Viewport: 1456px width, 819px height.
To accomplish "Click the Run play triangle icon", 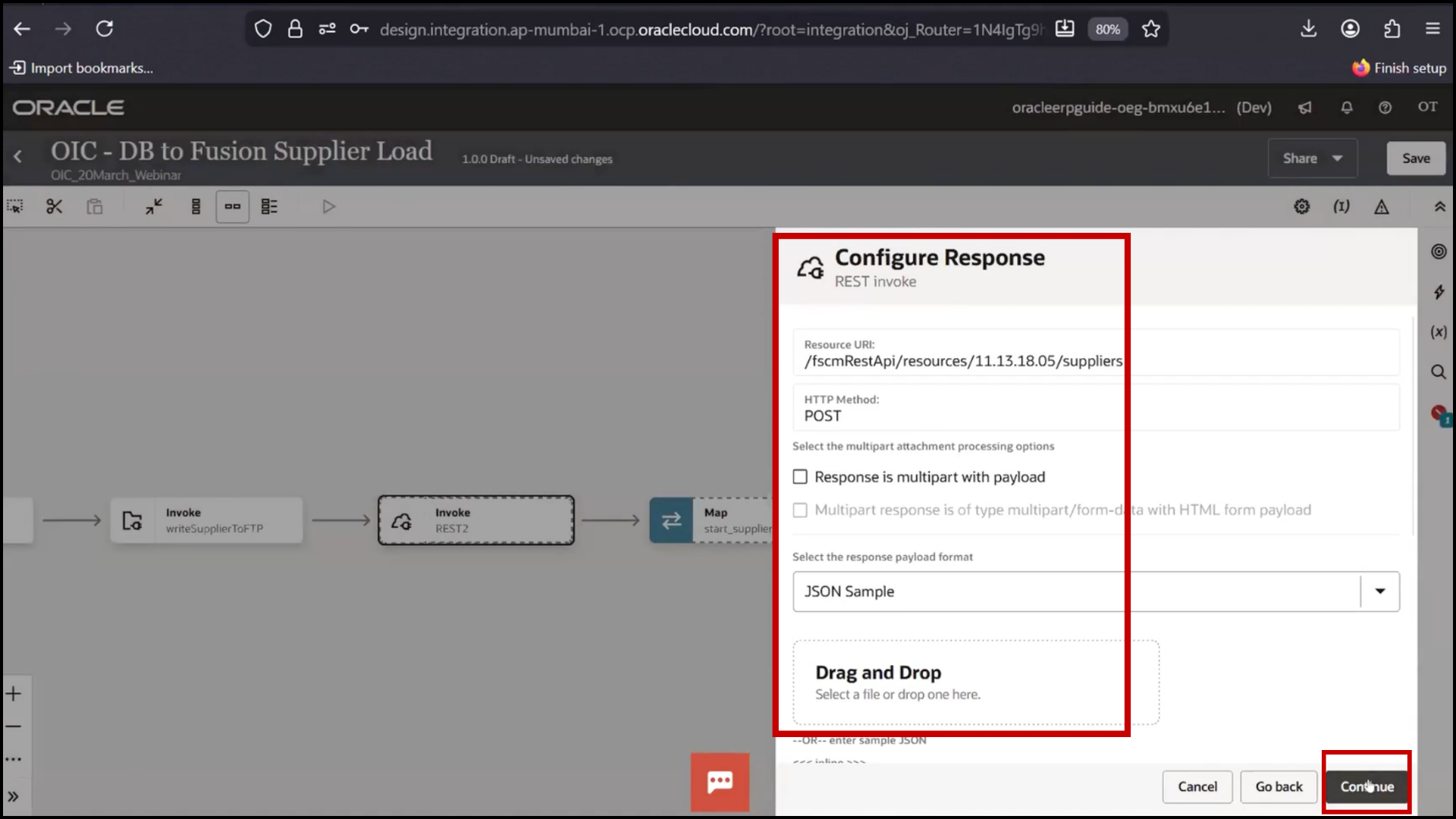I will tap(328, 206).
